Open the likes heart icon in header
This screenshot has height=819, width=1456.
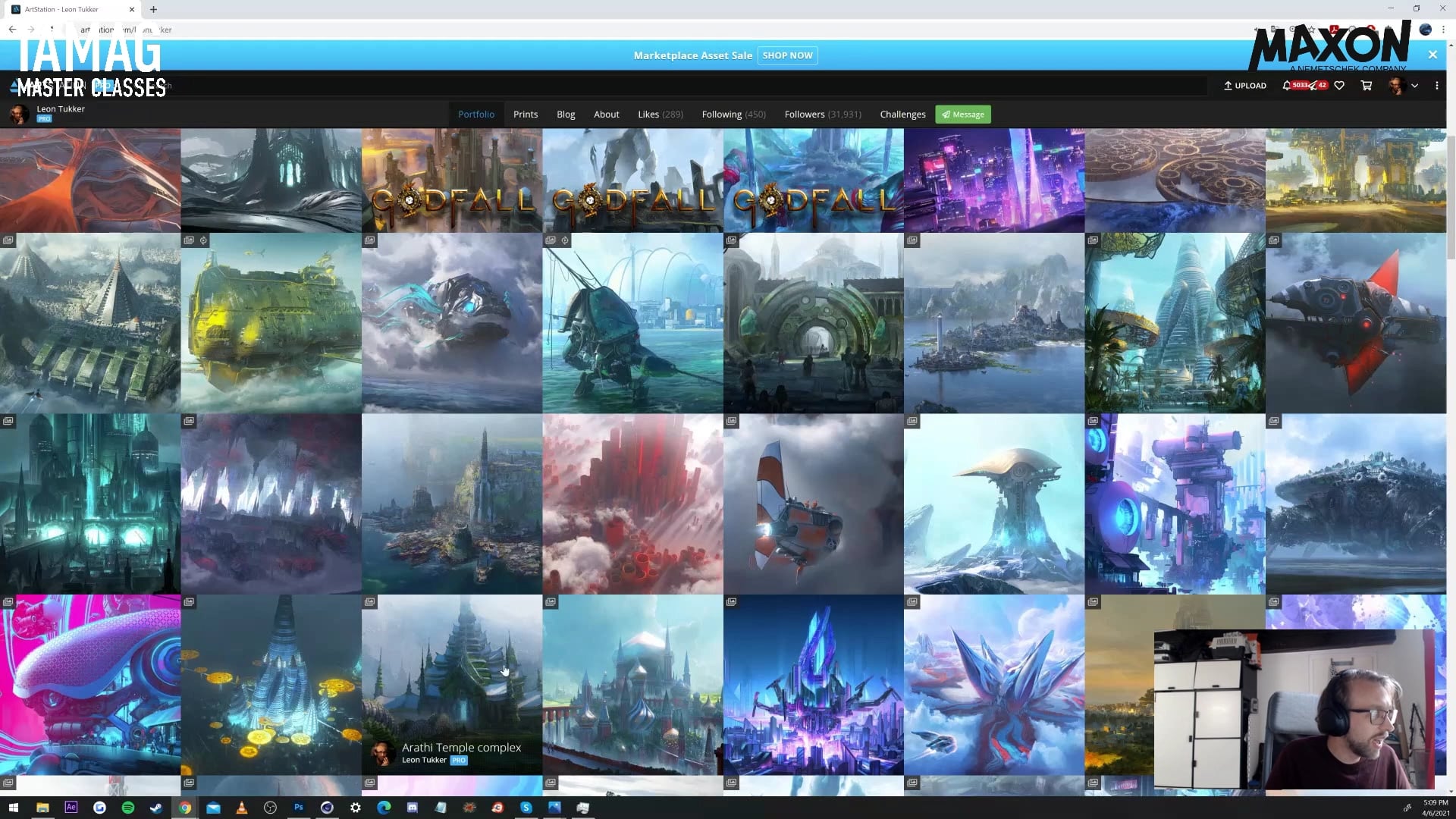coord(1339,86)
